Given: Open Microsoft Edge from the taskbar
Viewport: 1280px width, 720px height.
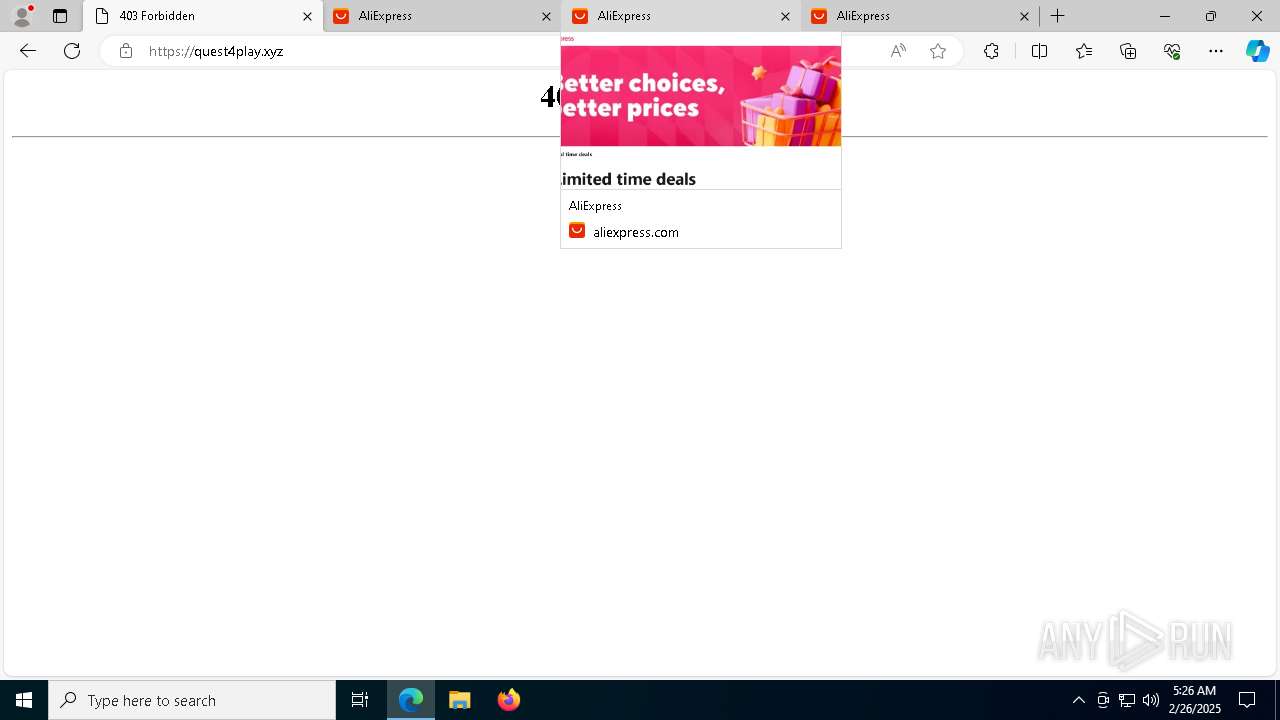Looking at the screenshot, I should [x=411, y=700].
